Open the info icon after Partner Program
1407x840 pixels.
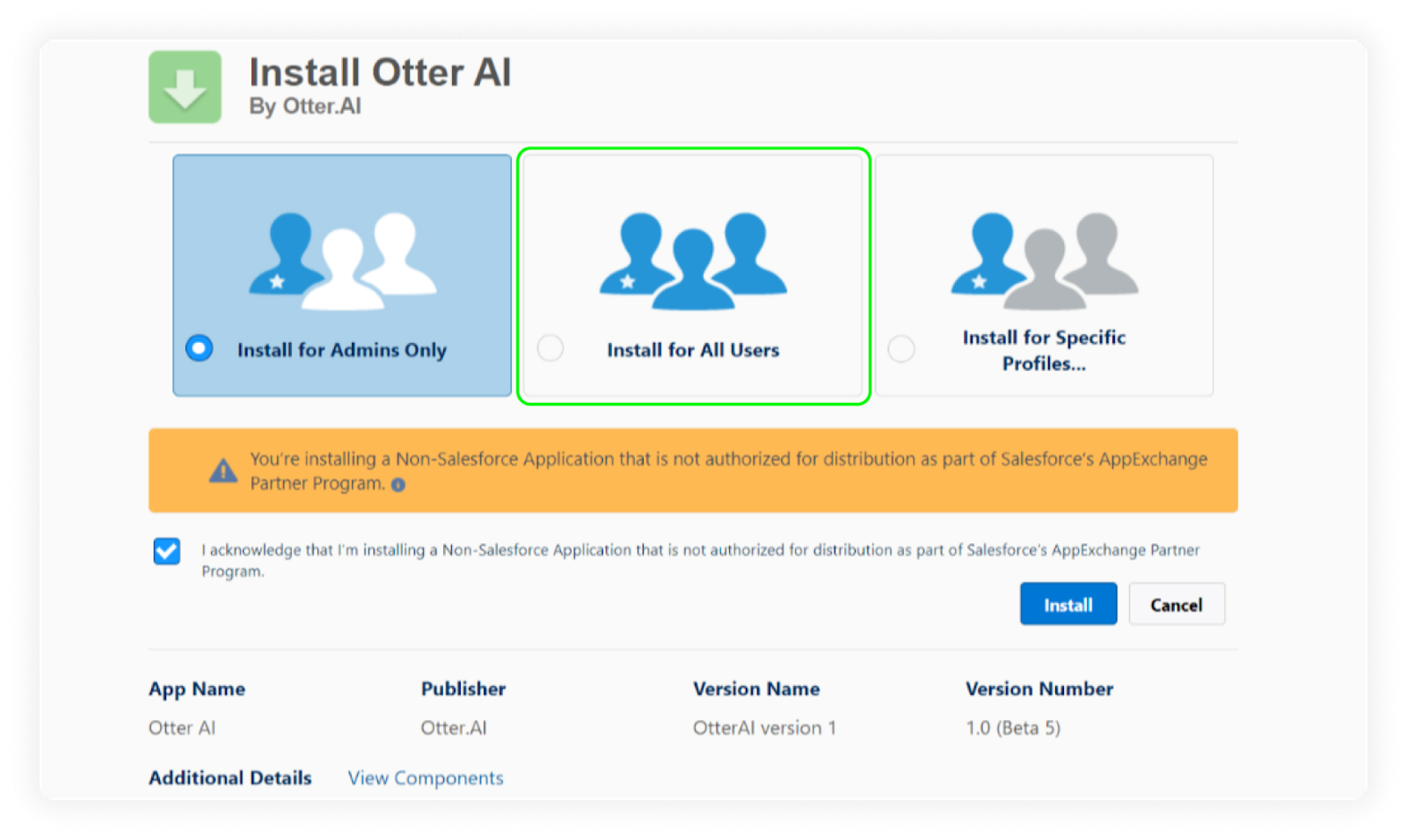(x=398, y=485)
